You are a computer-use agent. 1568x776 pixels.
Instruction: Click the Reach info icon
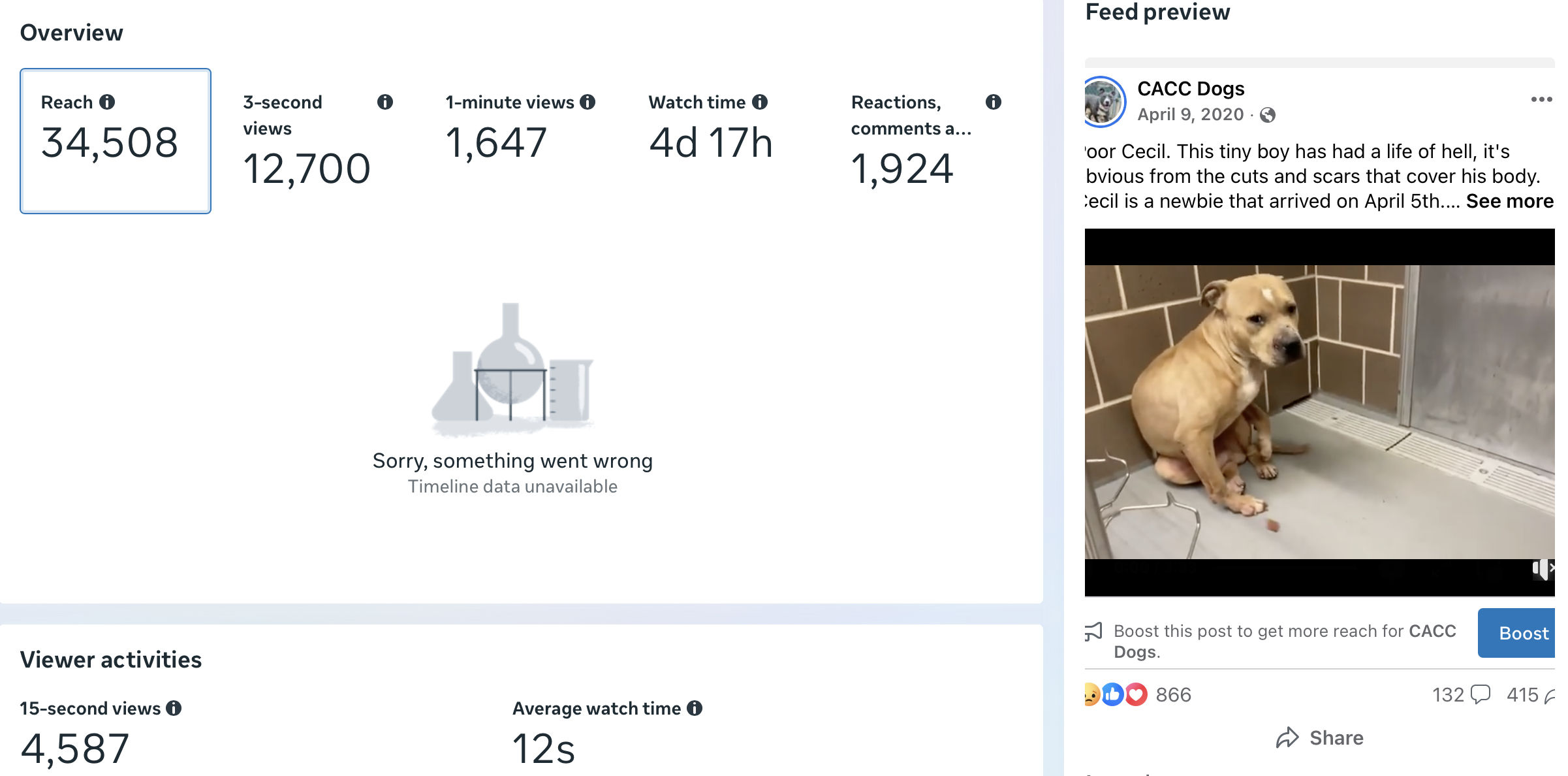(107, 102)
